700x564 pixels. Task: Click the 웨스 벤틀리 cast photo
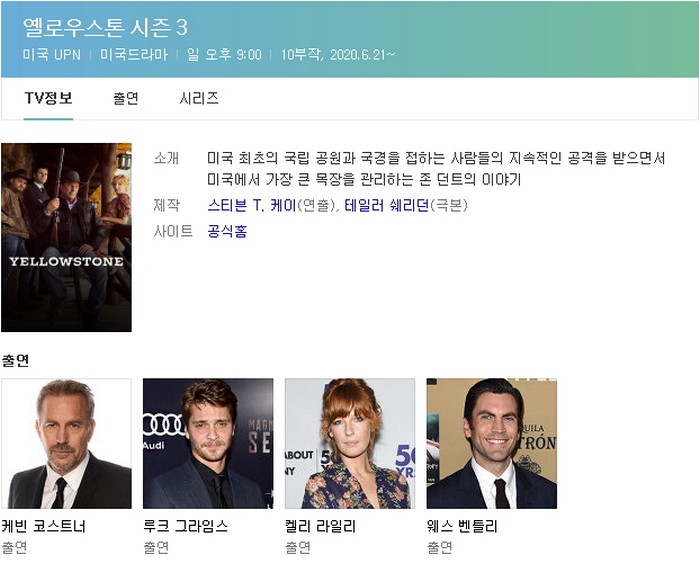492,443
